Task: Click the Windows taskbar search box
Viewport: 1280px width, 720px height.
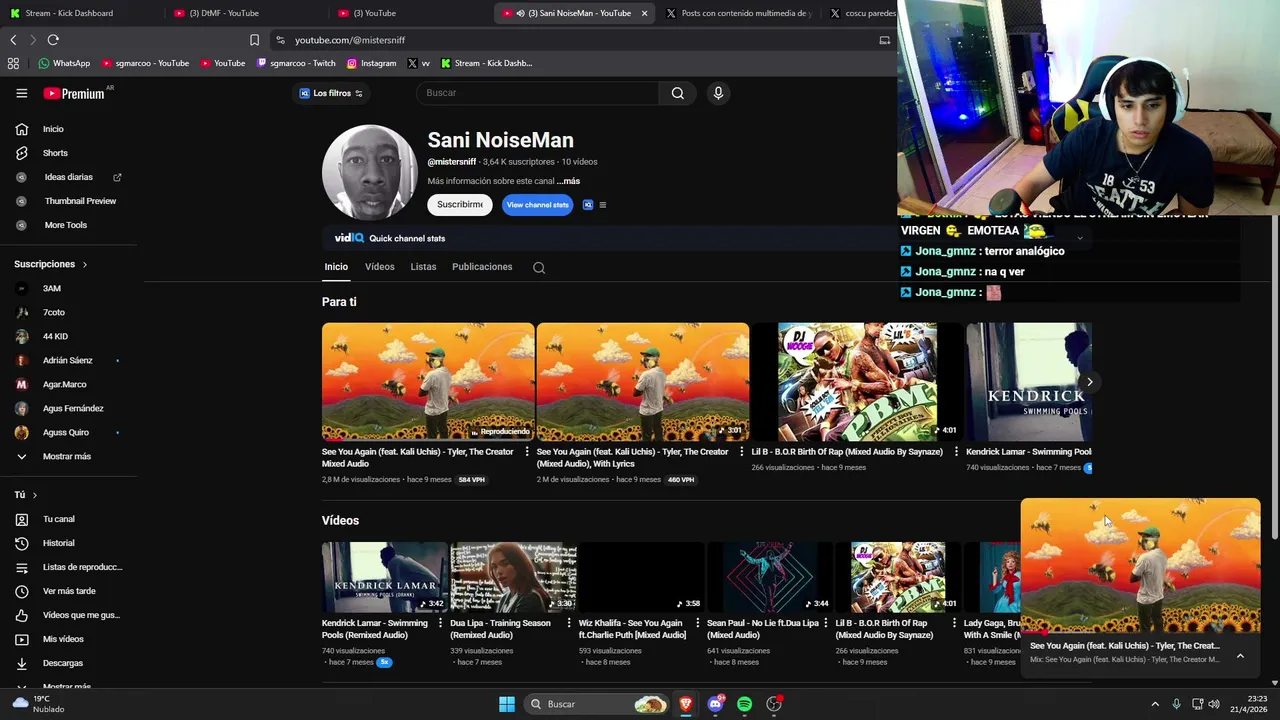Action: coord(597,704)
